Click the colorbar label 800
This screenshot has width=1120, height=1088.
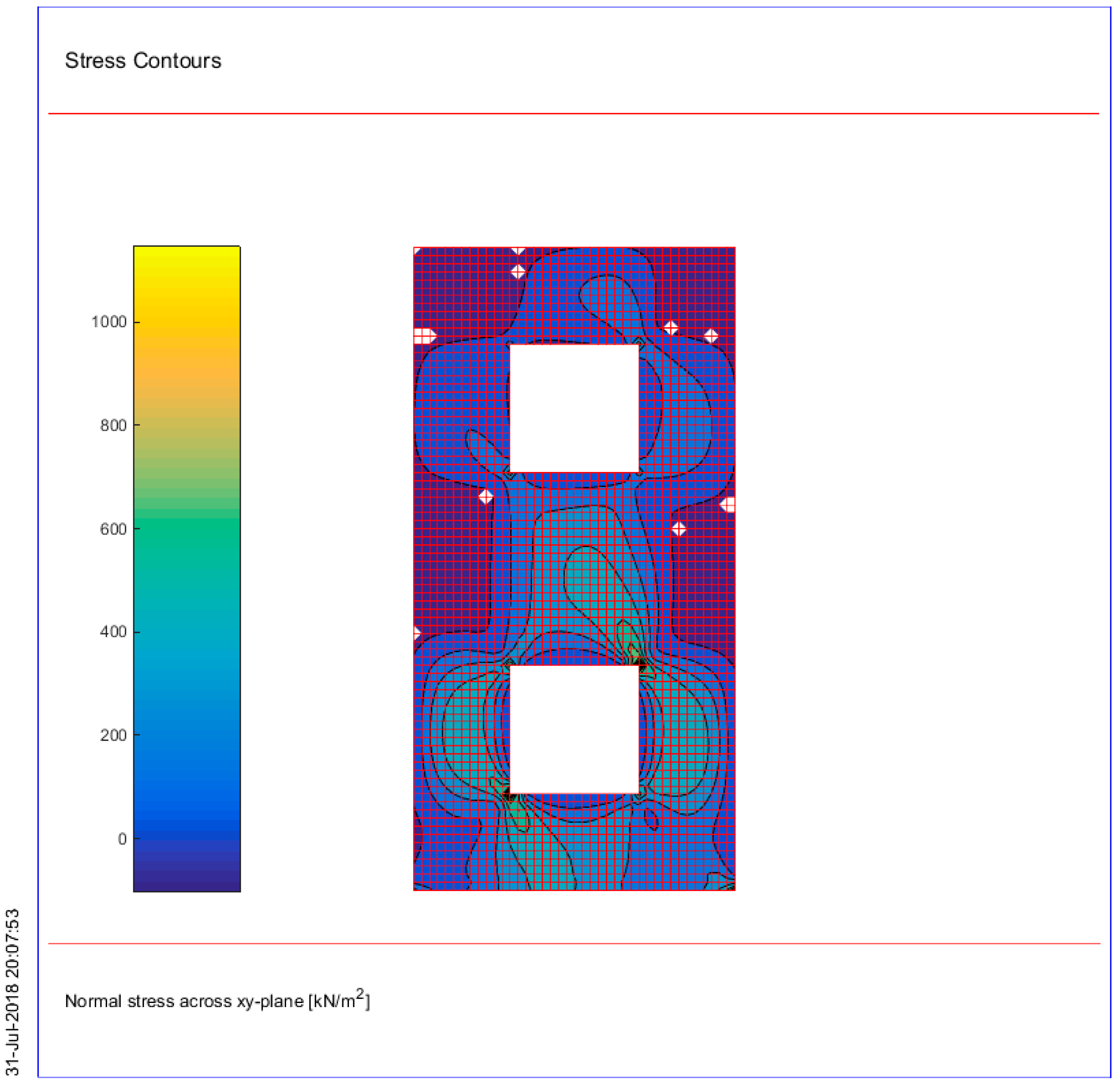[113, 426]
